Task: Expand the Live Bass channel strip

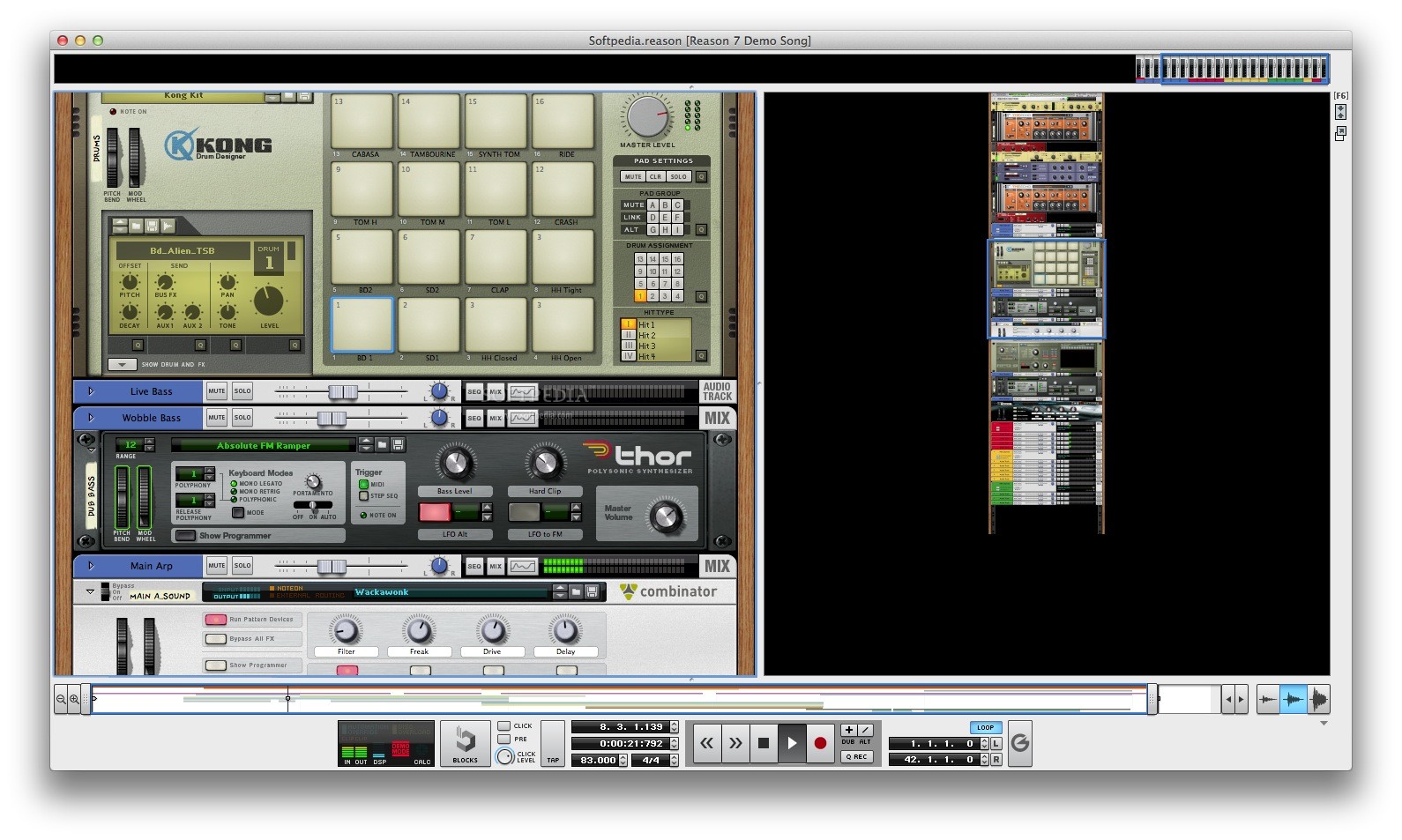Action: coord(91,391)
